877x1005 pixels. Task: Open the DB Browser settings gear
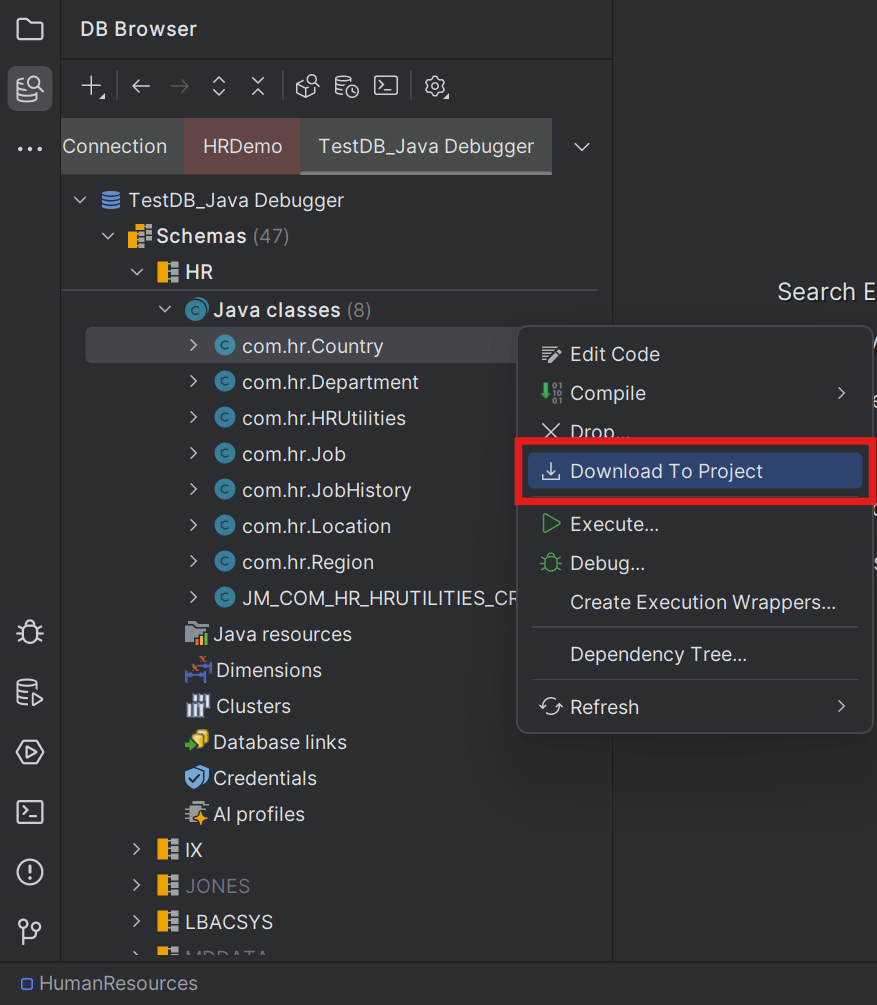click(435, 86)
